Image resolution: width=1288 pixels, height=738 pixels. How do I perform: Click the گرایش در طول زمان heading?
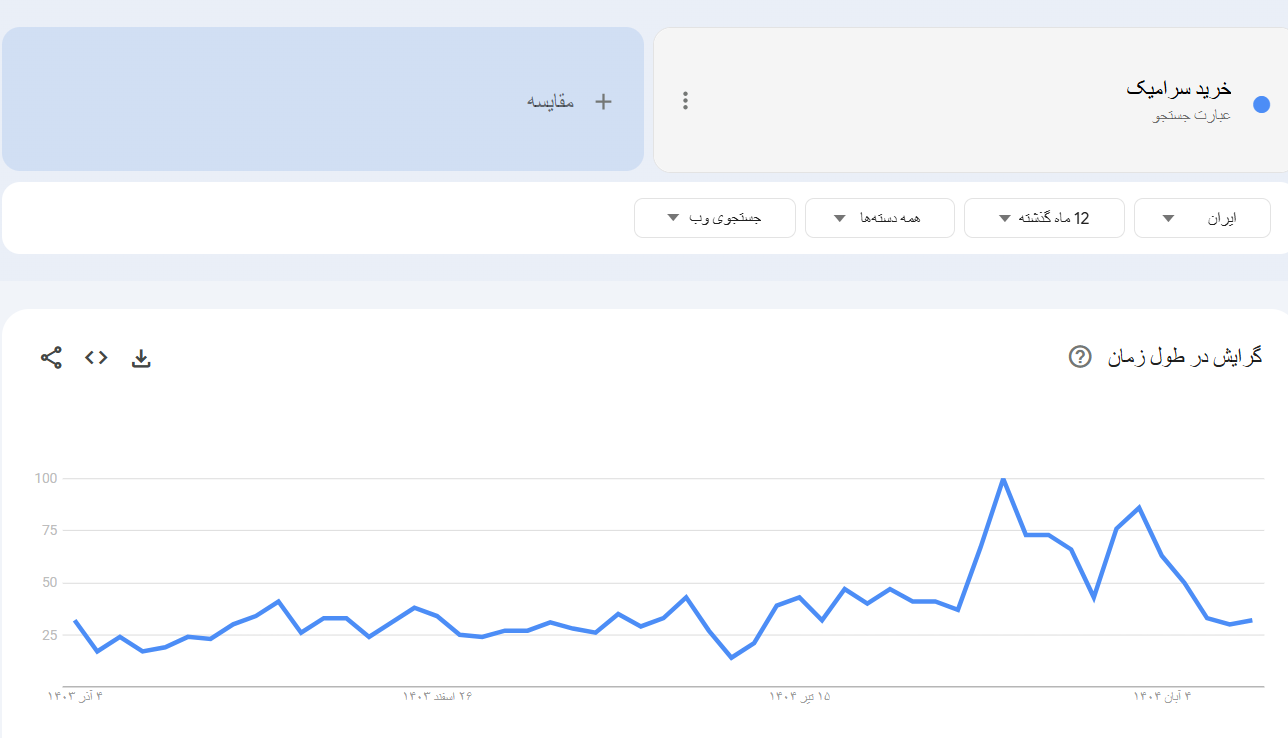(x=1184, y=357)
